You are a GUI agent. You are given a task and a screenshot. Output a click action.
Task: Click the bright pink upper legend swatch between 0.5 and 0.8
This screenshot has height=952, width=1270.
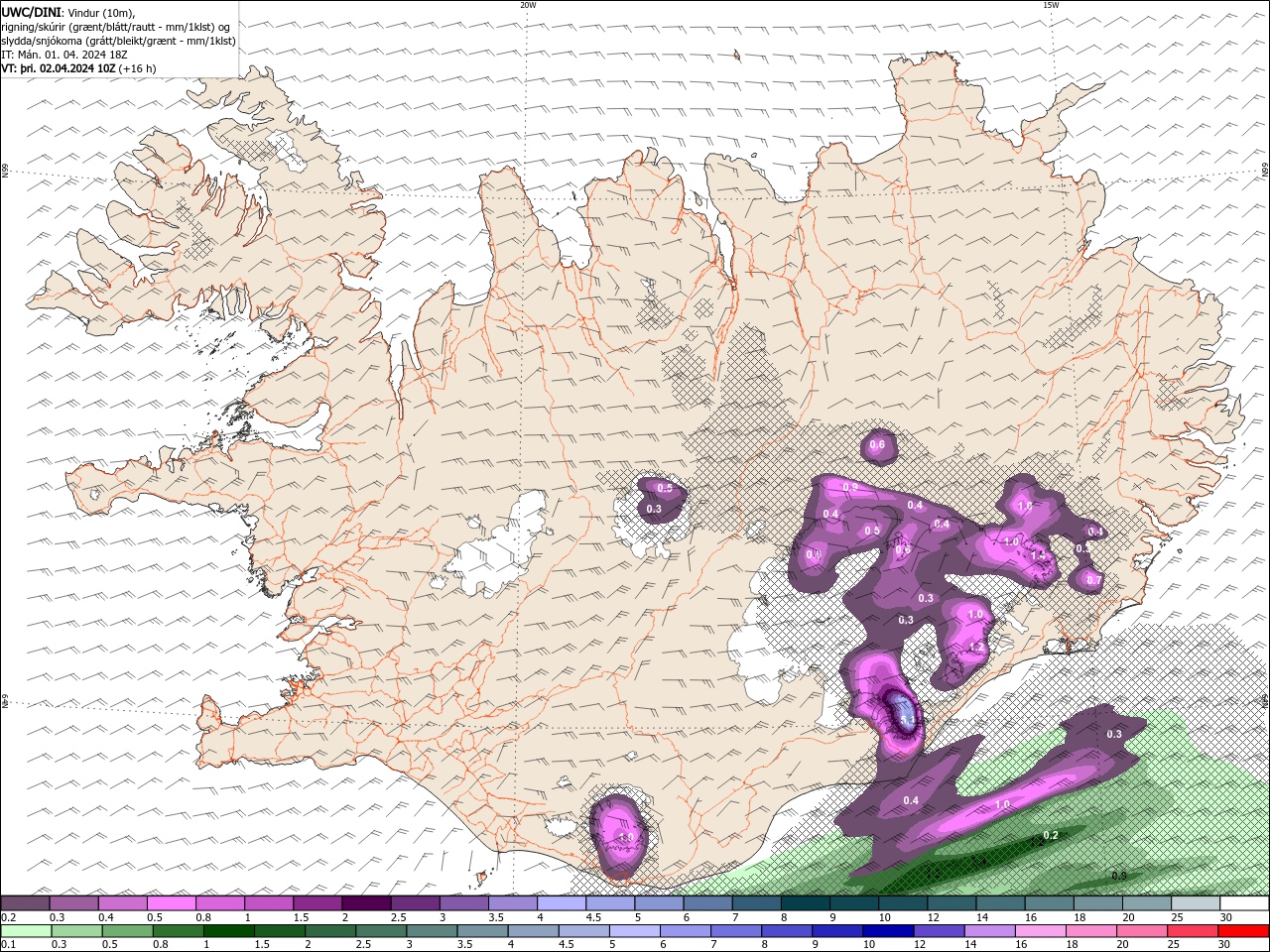[x=171, y=903]
